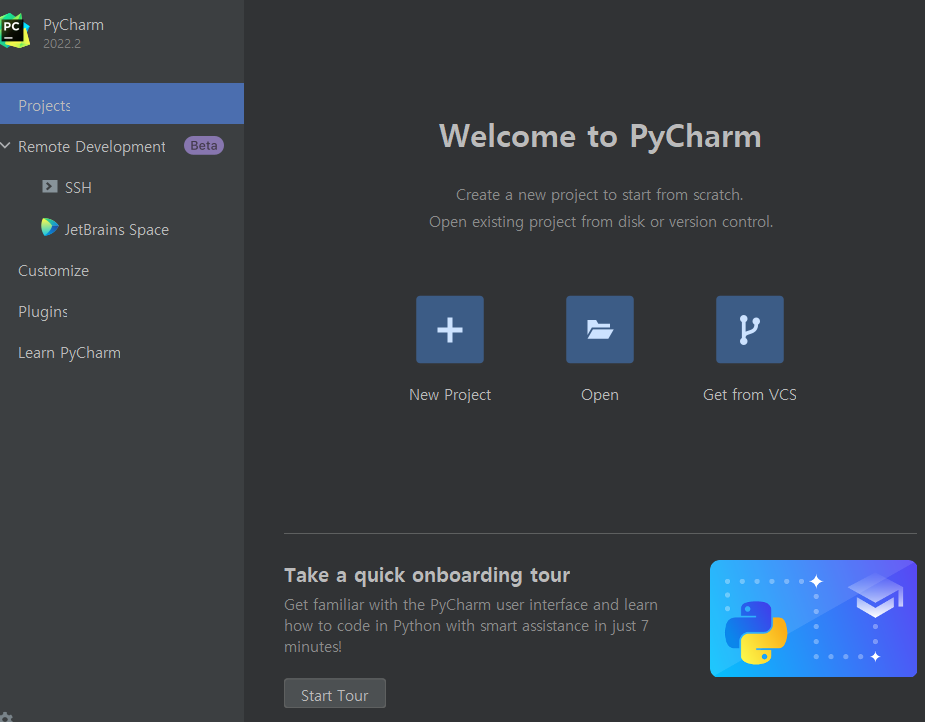The image size is (925, 722).
Task: Click the Open label under folder icon
Action: point(599,395)
